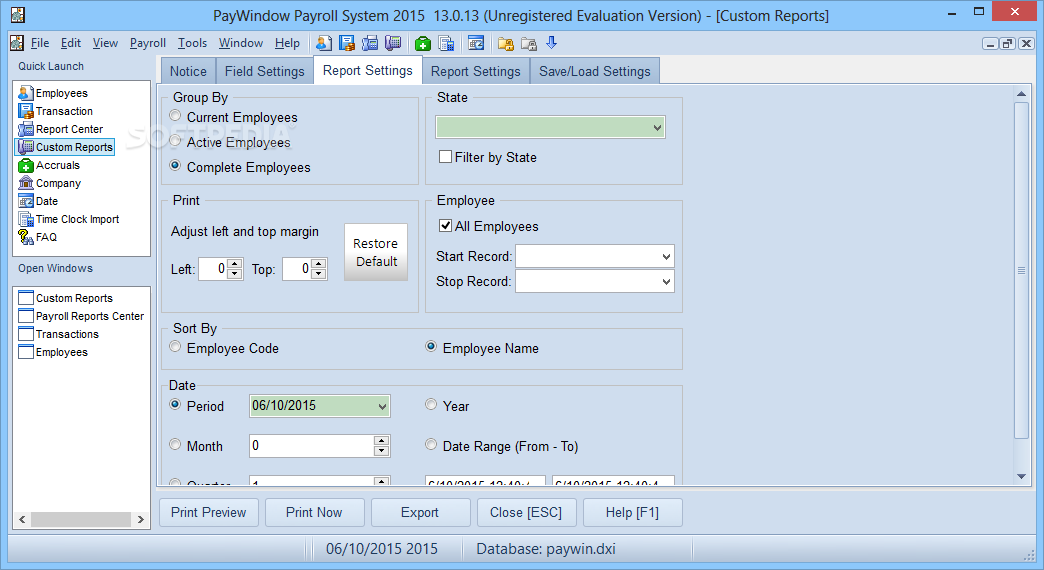This screenshot has height=570, width=1044.
Task: Click the vertical scrollbar down arrow
Action: [x=1021, y=476]
